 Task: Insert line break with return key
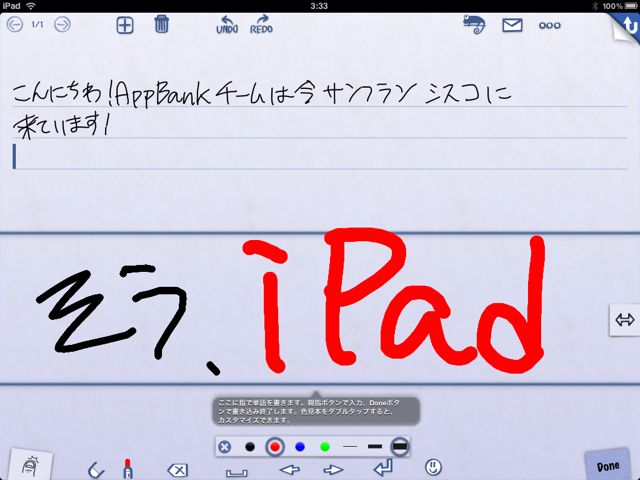(x=383, y=468)
